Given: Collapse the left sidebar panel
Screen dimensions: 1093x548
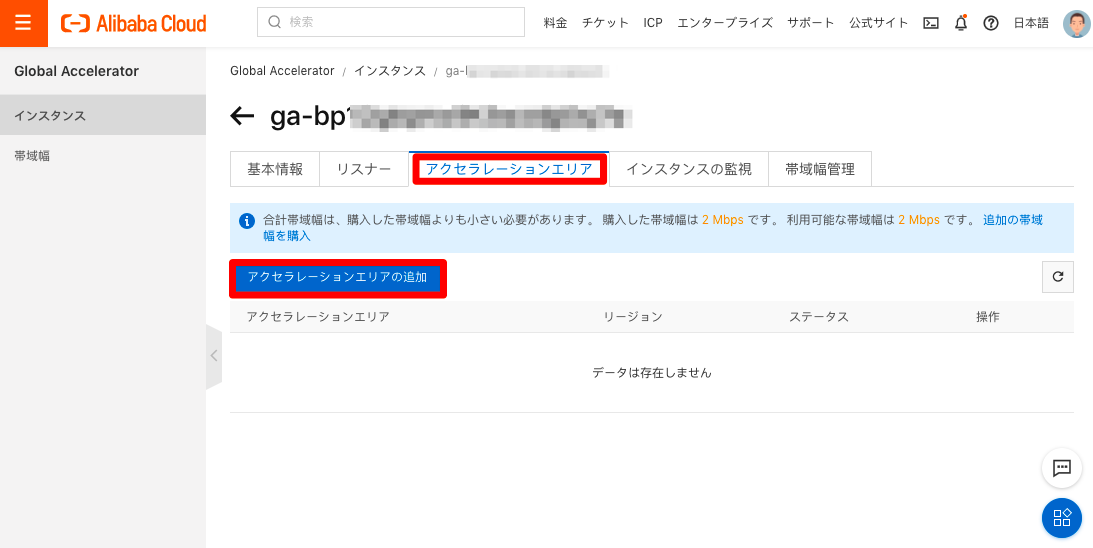Looking at the screenshot, I should [x=214, y=356].
